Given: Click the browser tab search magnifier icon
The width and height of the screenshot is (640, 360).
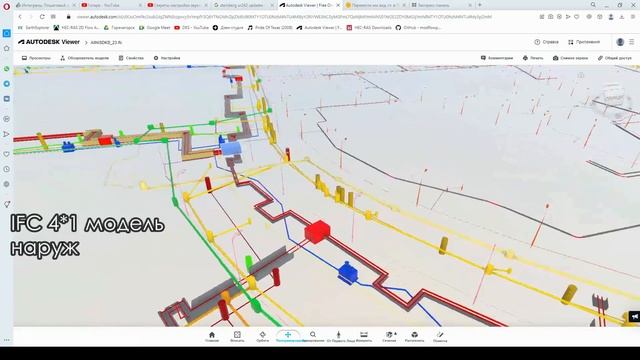Looking at the screenshot, I should (x=593, y=5).
